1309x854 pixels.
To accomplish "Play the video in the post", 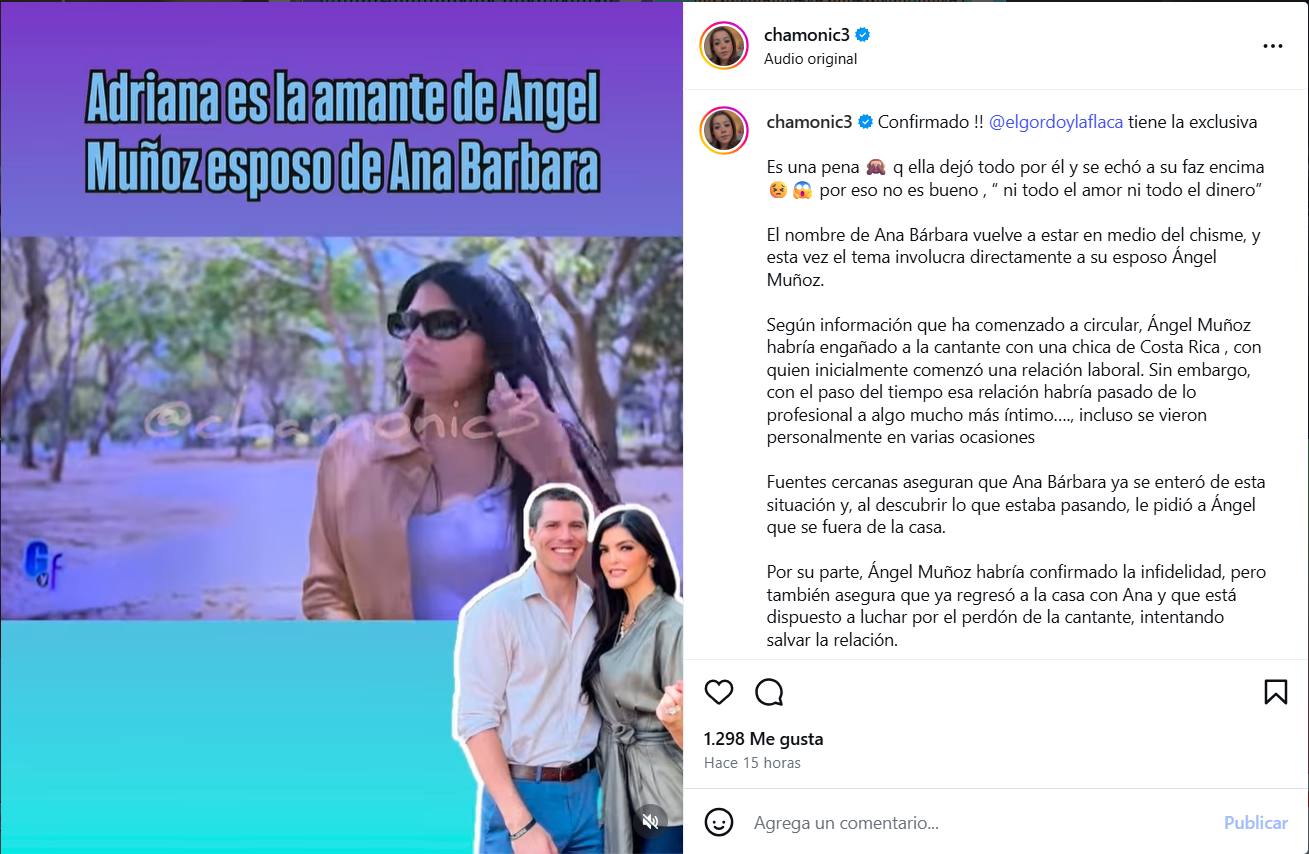I will (x=342, y=427).
